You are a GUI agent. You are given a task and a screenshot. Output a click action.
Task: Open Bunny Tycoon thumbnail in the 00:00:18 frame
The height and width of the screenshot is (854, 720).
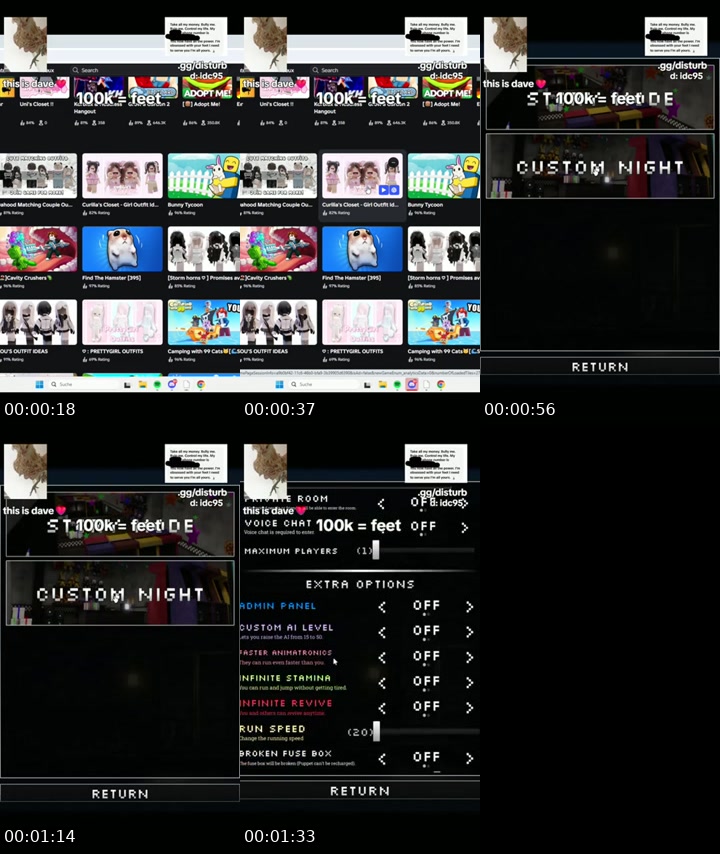[x=204, y=175]
